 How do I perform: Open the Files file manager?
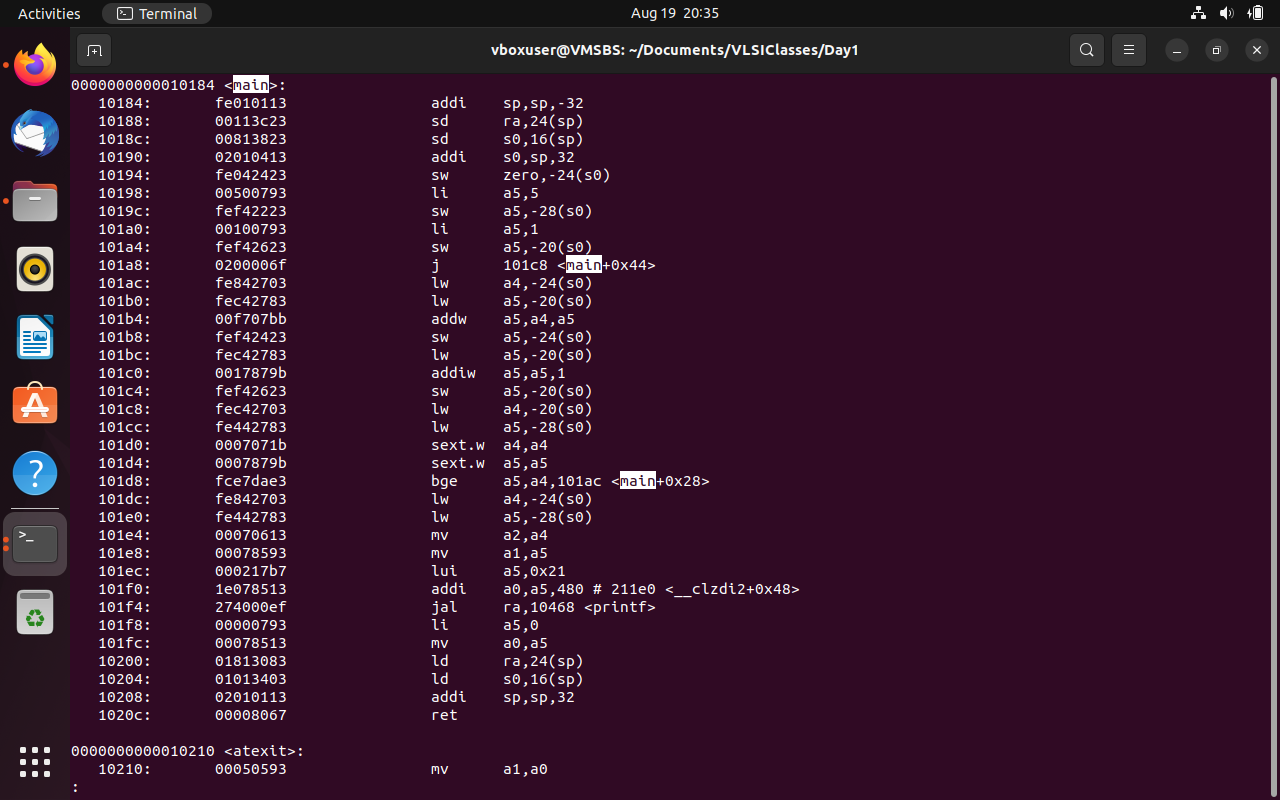[x=35, y=201]
